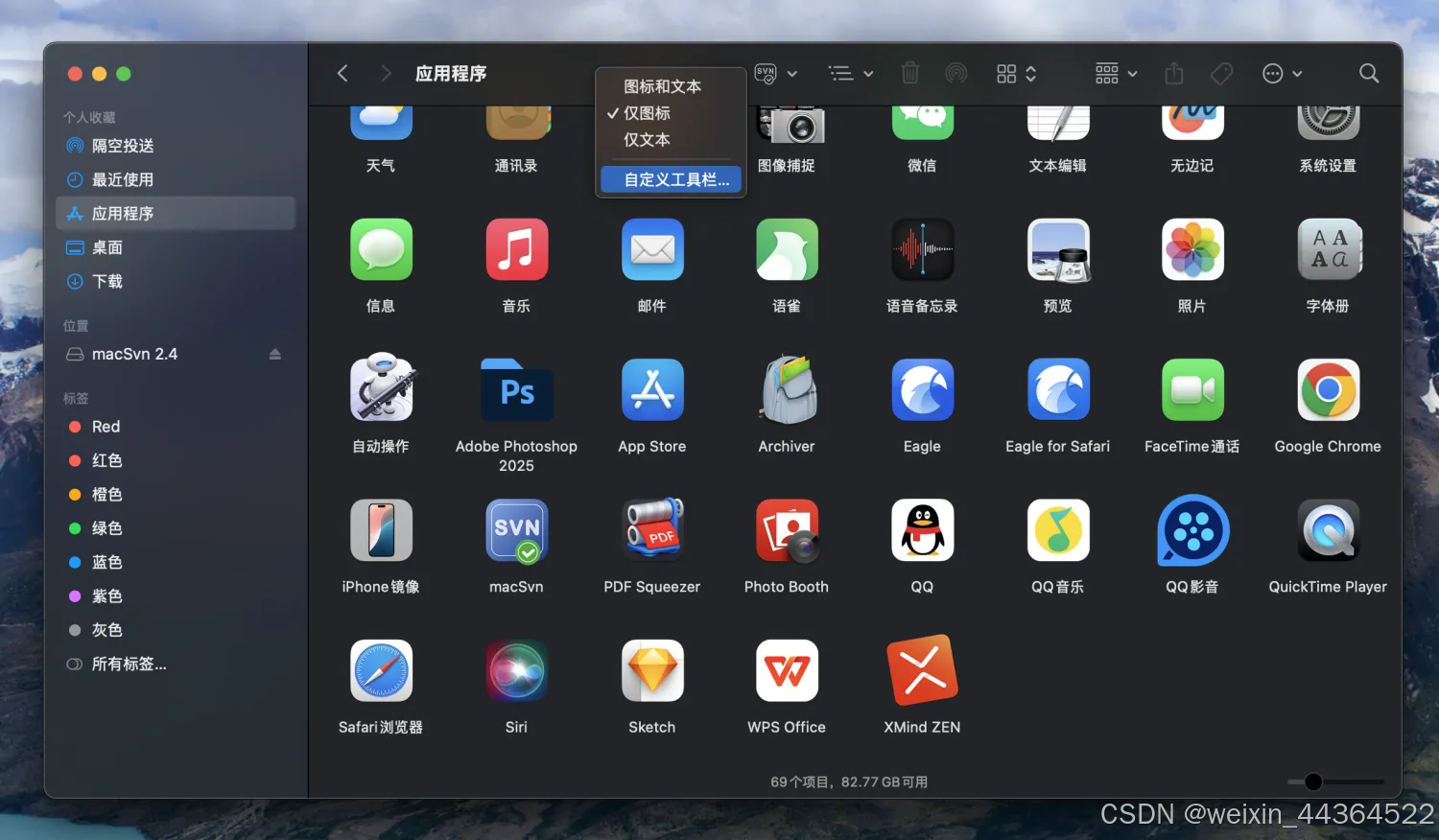1439x840 pixels.
Task: Eject the macSvn 2.4 volume
Action: [x=275, y=354]
